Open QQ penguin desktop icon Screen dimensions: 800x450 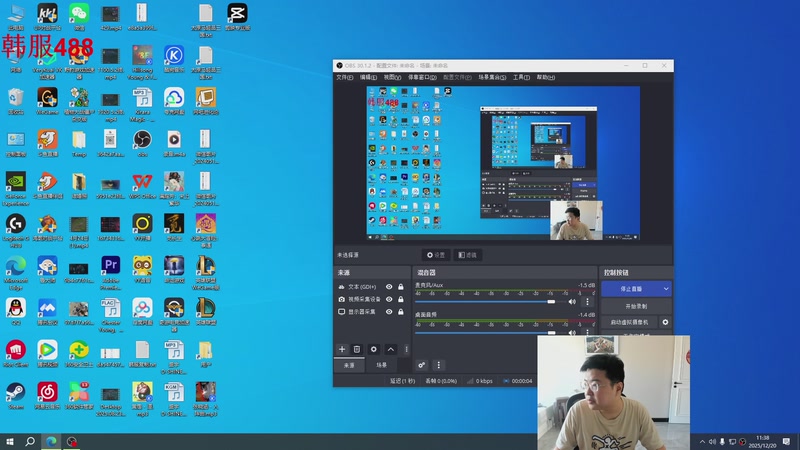[16, 312]
